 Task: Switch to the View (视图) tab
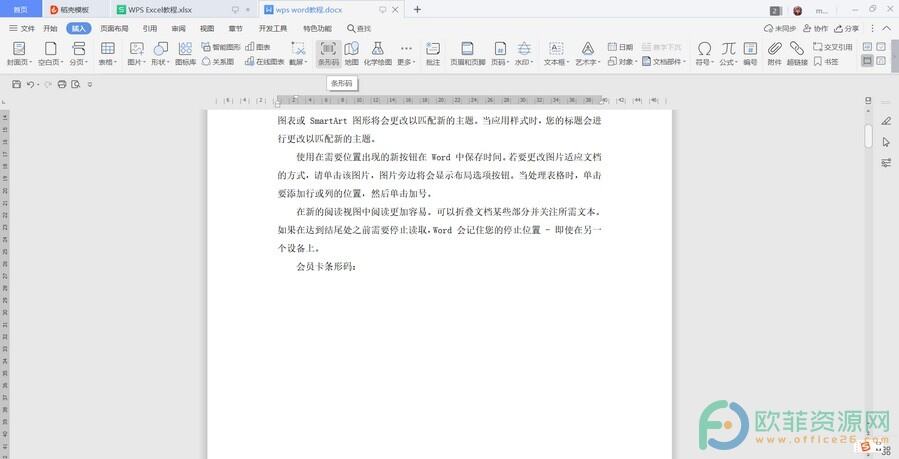click(207, 28)
